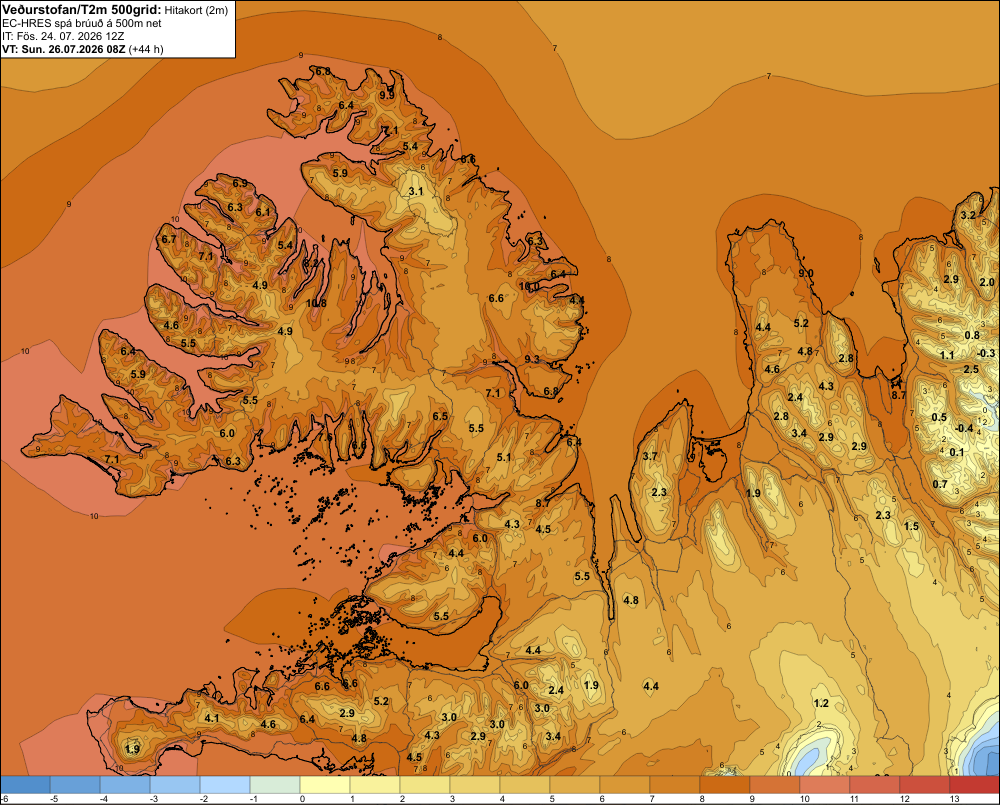Click the 3.1 temperature label on the glacier area
Screen dimensions: 1000x805
click(415, 191)
